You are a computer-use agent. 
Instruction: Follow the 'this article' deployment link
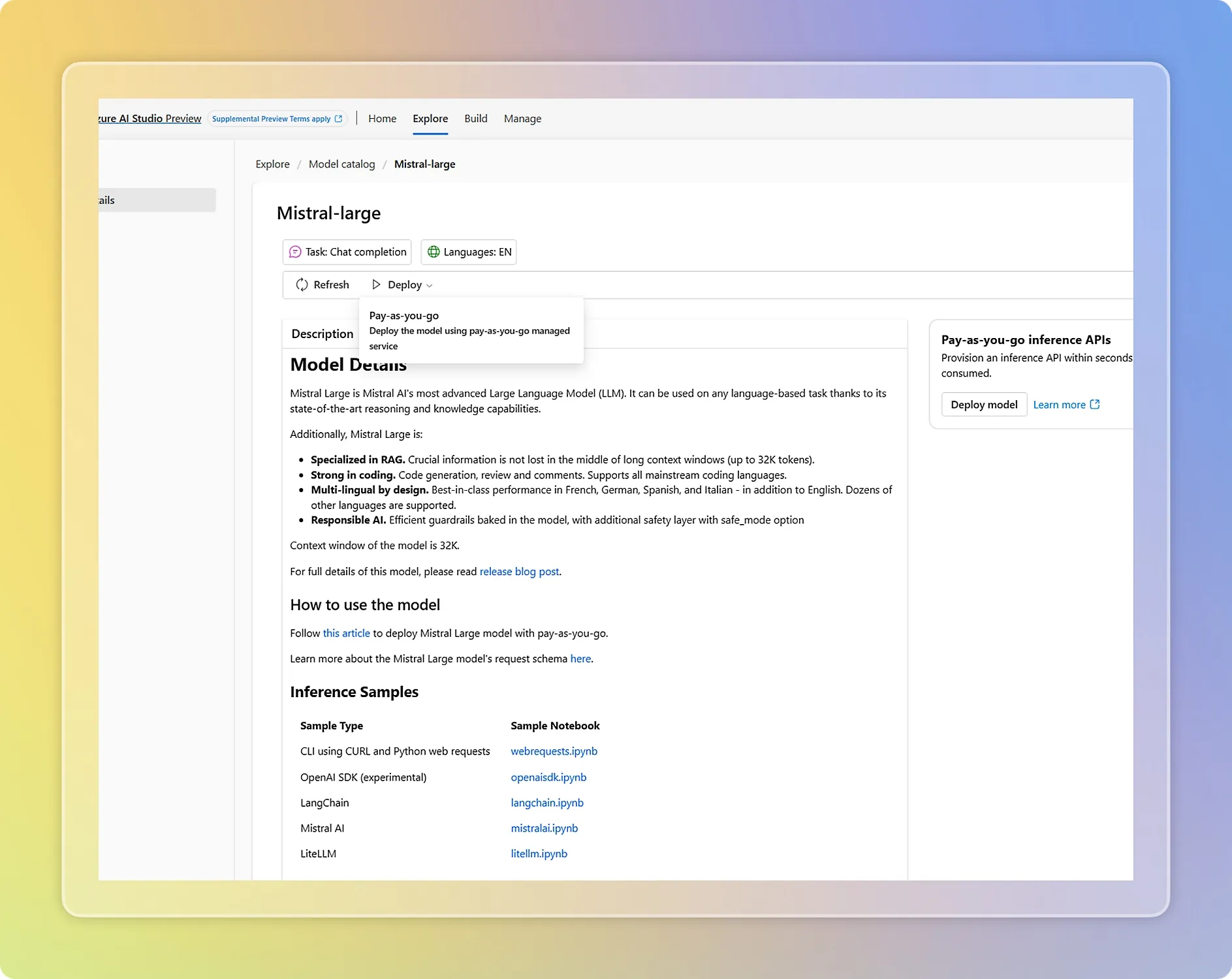(x=346, y=633)
